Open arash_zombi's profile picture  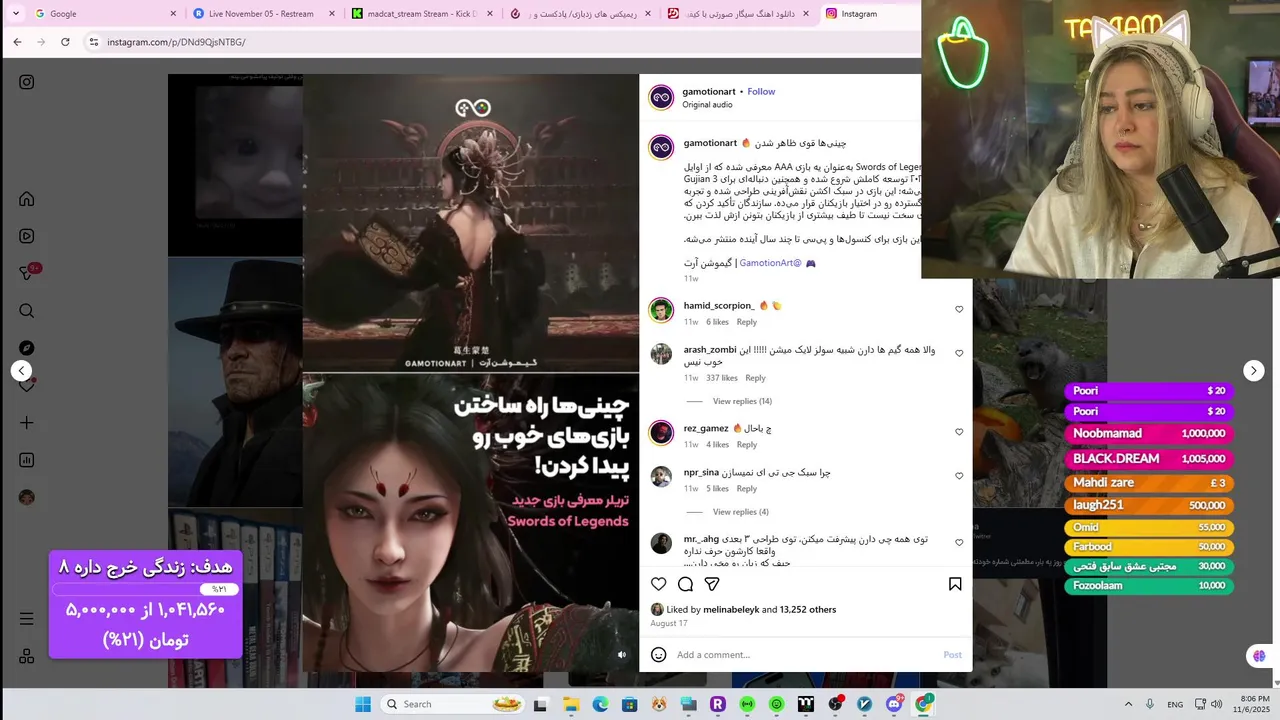(661, 354)
